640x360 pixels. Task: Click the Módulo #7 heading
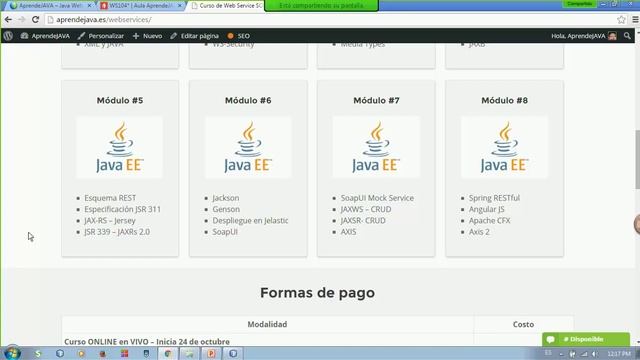(376, 100)
